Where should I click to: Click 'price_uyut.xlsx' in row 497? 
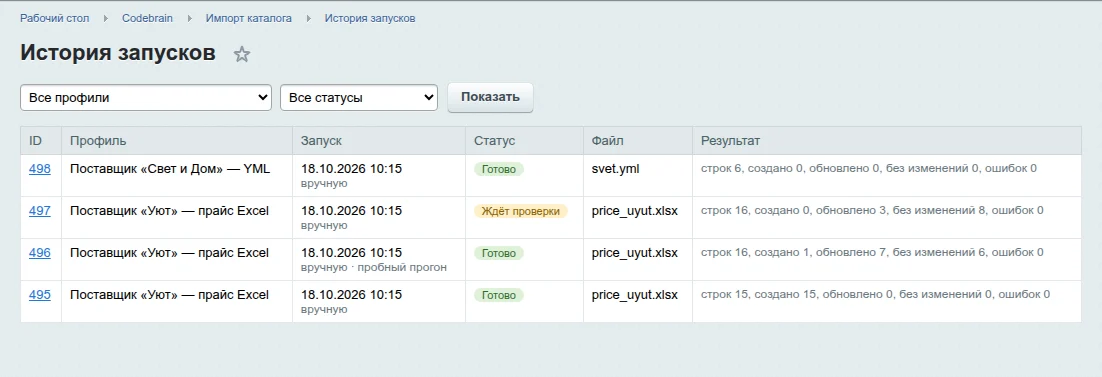coord(635,211)
